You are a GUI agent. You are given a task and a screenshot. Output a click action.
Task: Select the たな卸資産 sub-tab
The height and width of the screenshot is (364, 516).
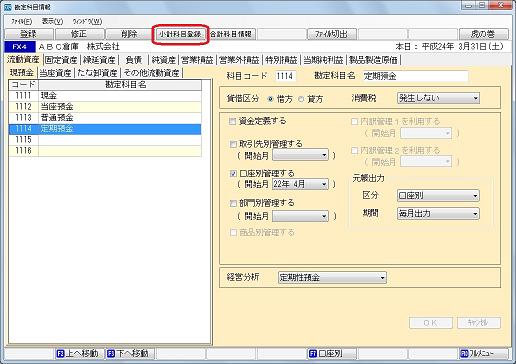coord(97,73)
